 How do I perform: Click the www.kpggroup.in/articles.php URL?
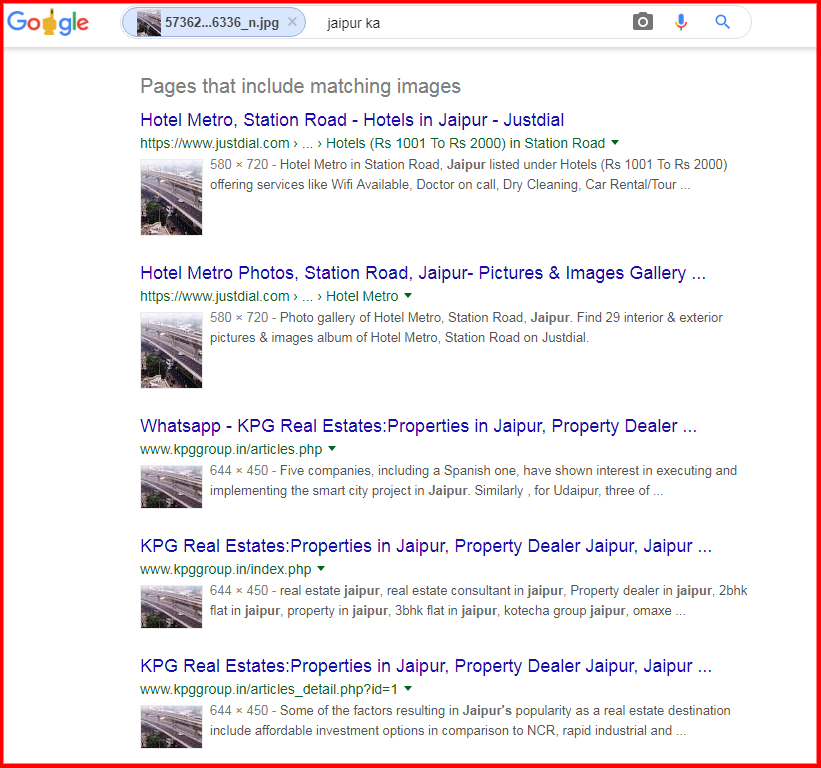(x=231, y=449)
